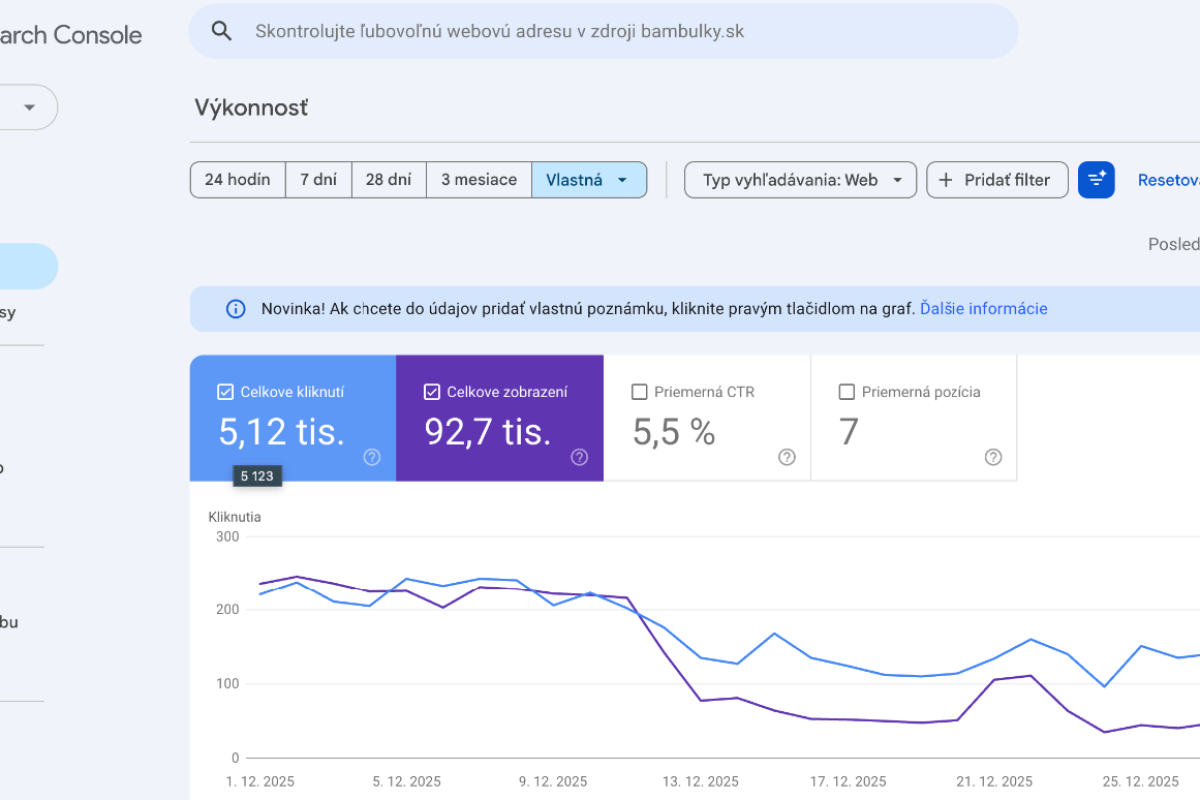This screenshot has height=800, width=1200.
Task: Open help icon on Priemerná CTR card
Action: 787,457
